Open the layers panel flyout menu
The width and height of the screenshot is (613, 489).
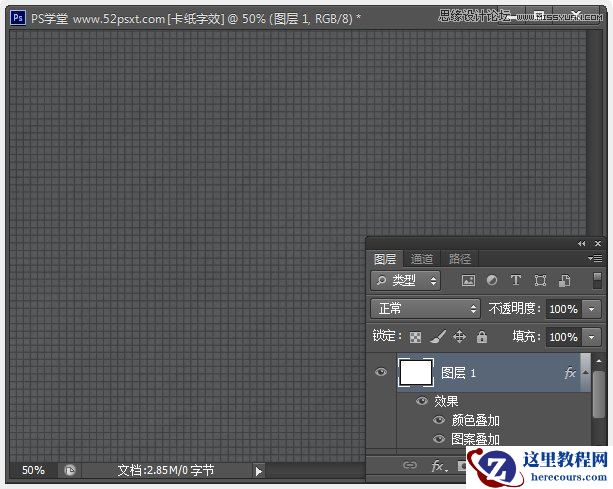pos(595,258)
